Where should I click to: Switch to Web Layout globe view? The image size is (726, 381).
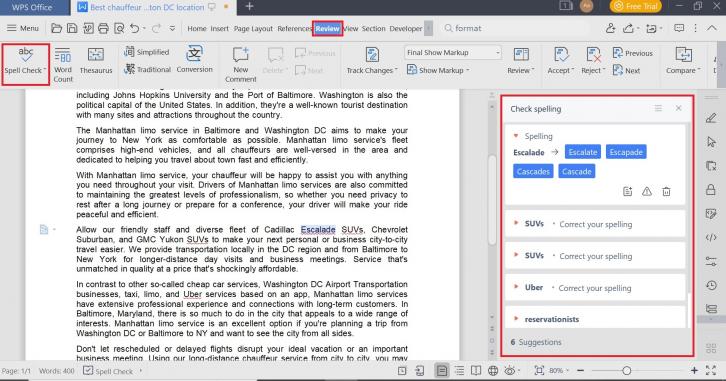[493, 370]
